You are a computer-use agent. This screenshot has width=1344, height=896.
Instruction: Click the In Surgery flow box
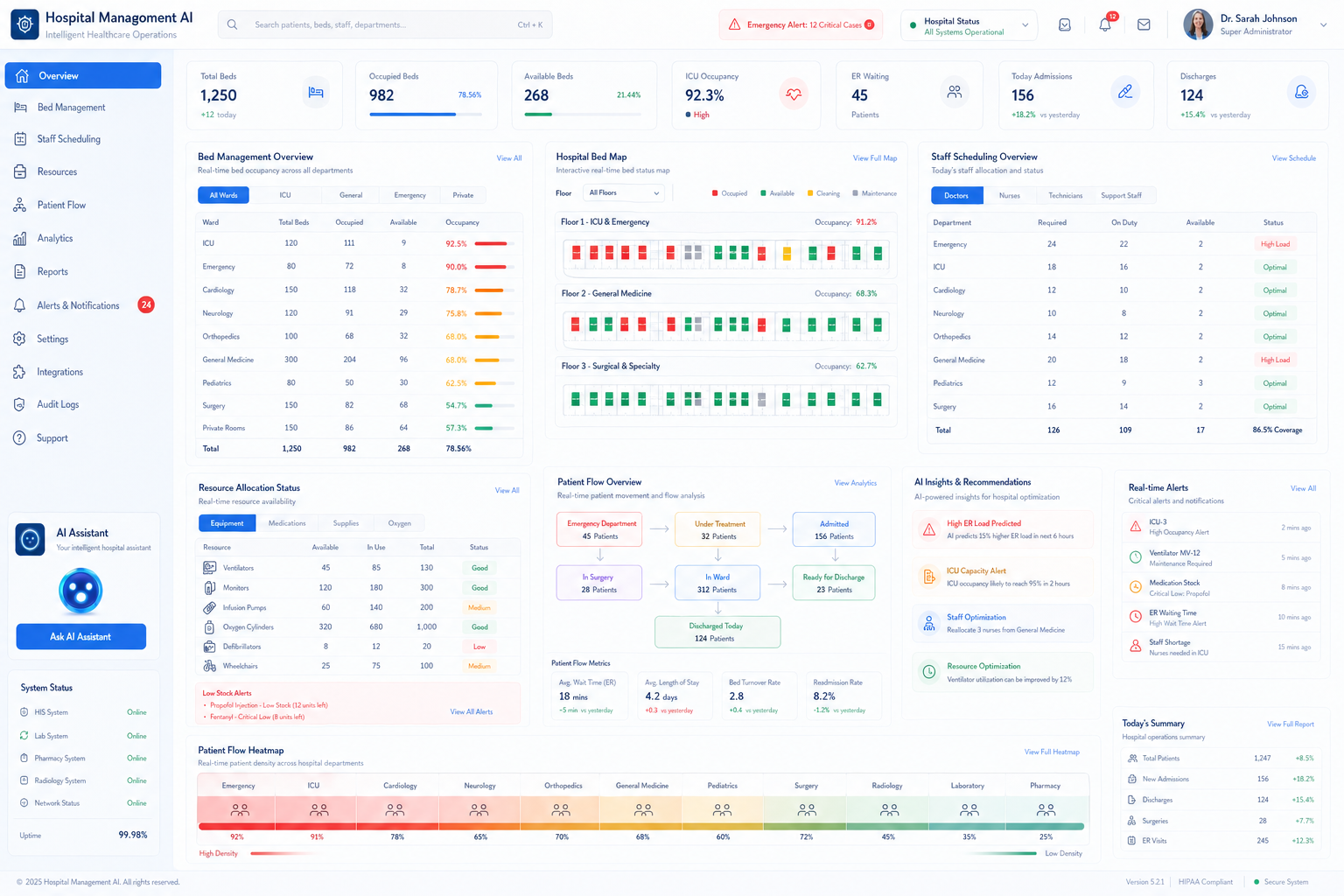599,583
